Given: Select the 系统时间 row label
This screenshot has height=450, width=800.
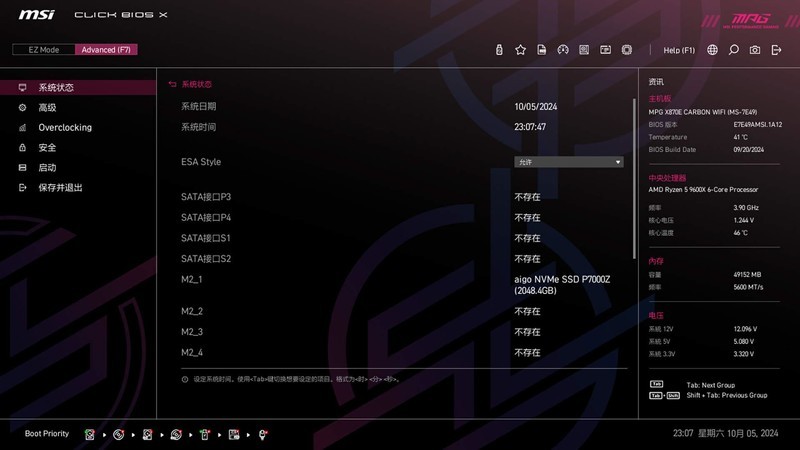Looking at the screenshot, I should [198, 127].
